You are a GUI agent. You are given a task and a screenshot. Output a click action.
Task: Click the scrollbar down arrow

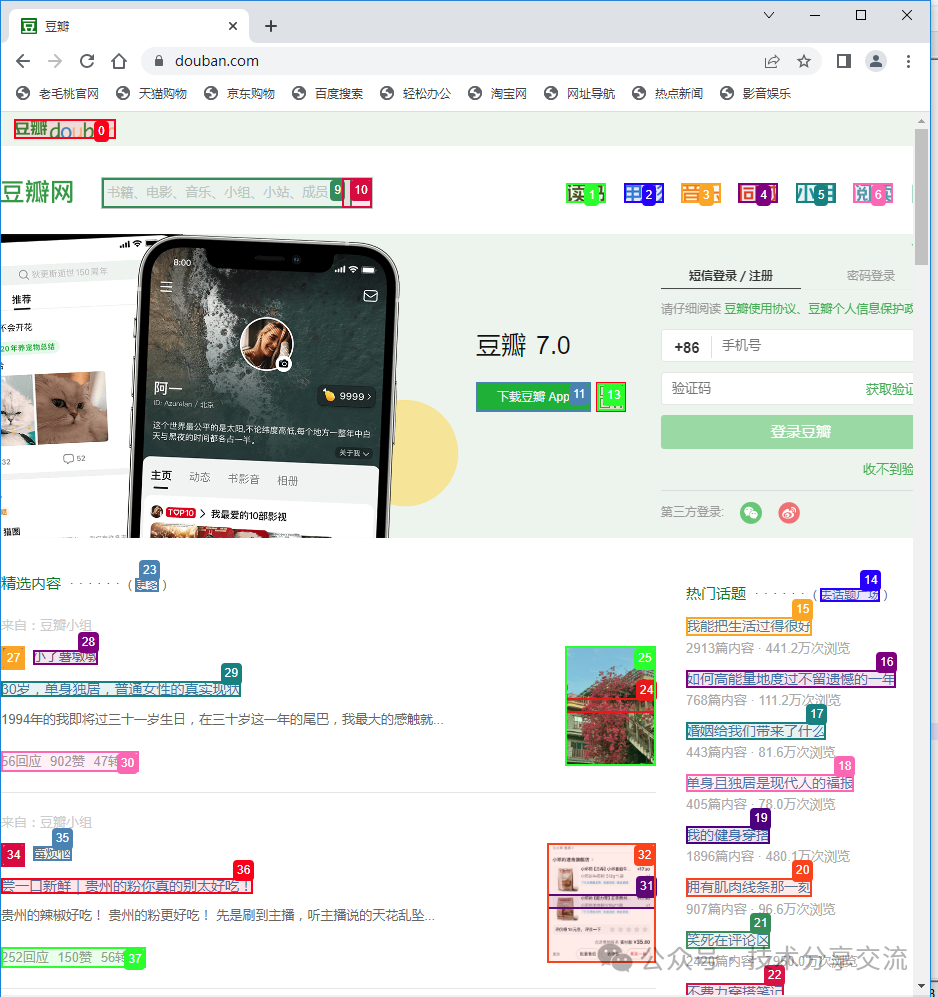(921, 986)
